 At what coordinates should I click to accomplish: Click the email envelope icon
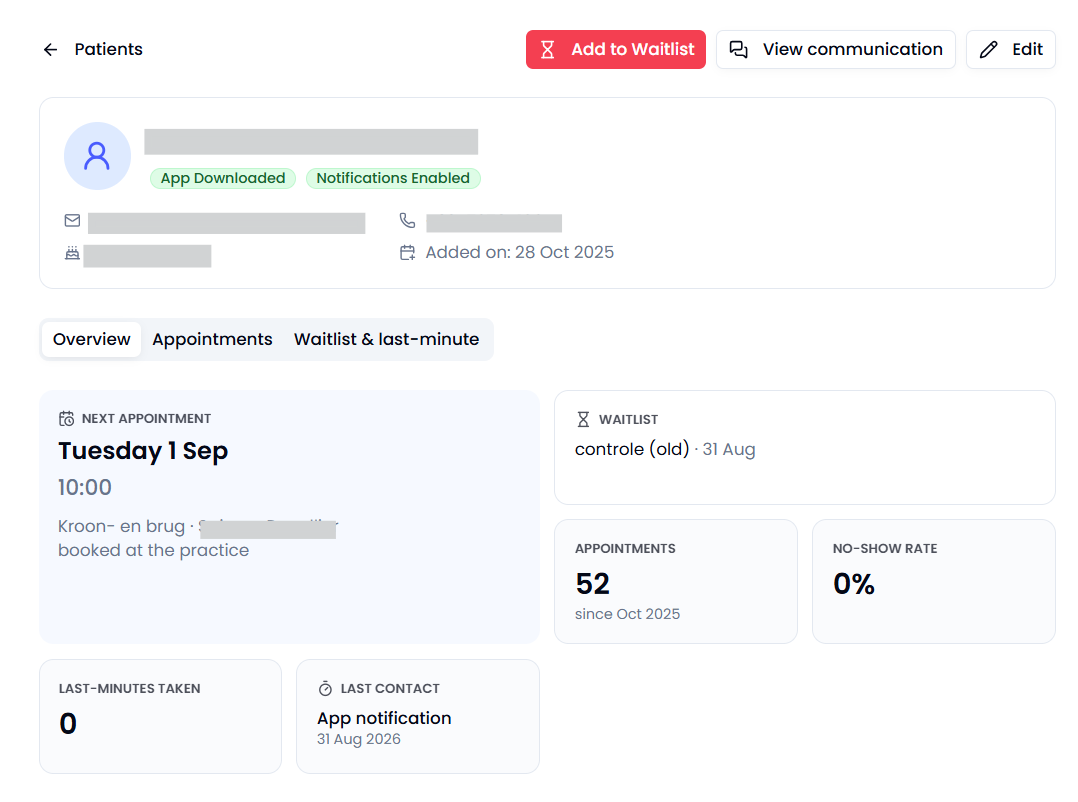[72, 221]
